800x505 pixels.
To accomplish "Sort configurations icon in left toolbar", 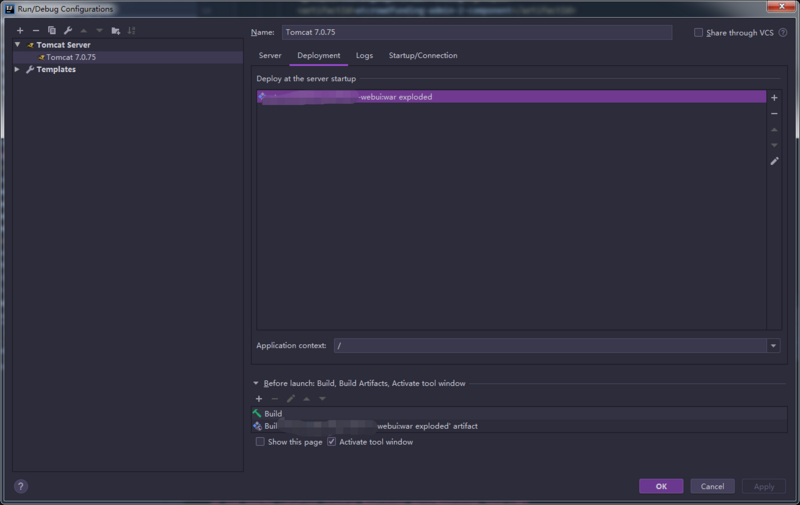I will (x=132, y=31).
